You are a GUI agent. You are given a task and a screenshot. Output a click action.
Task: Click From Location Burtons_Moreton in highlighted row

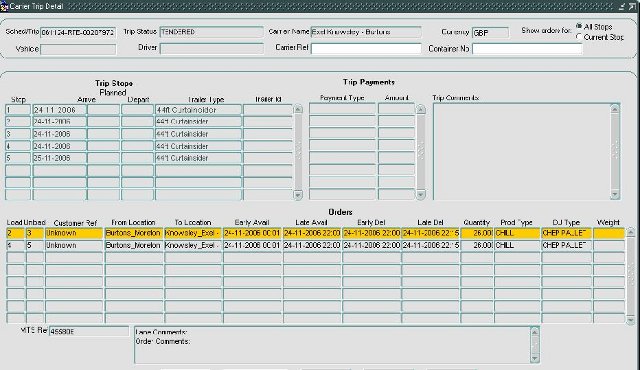tap(134, 233)
